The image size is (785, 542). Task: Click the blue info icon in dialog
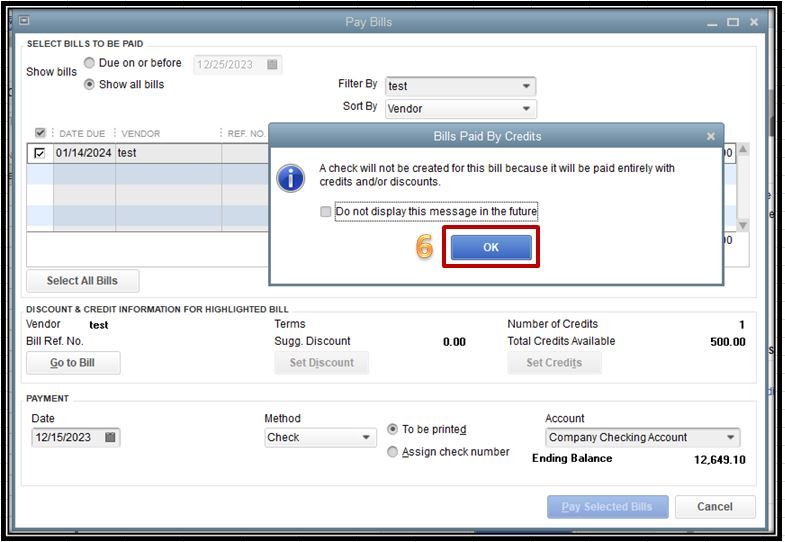pos(290,178)
